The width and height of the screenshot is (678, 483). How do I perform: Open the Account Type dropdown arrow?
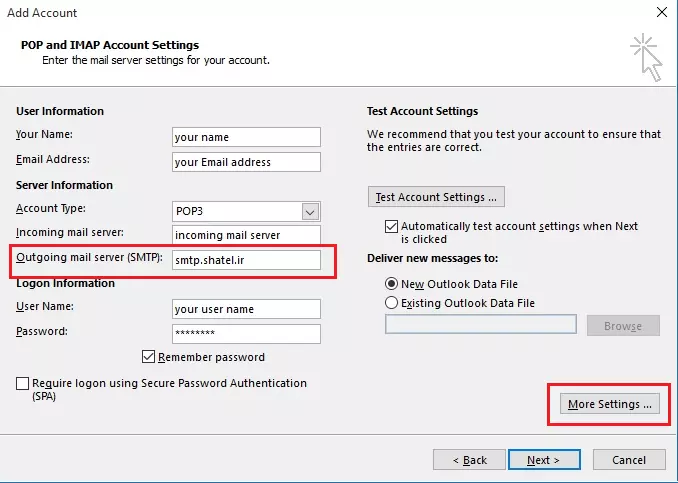(310, 211)
